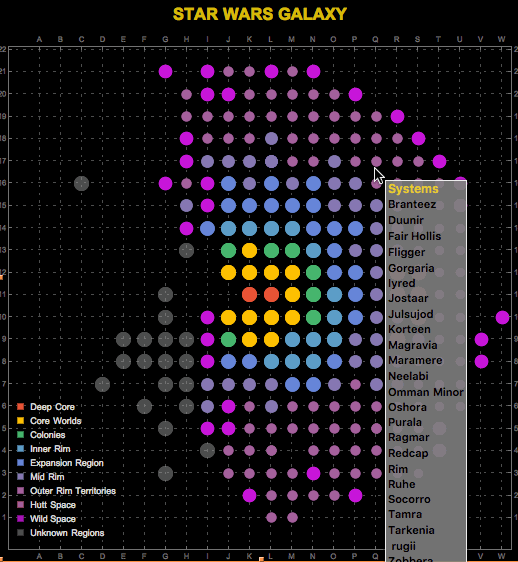Select 'Korteen' in the Systems list
The height and width of the screenshot is (562, 518).
point(409,329)
